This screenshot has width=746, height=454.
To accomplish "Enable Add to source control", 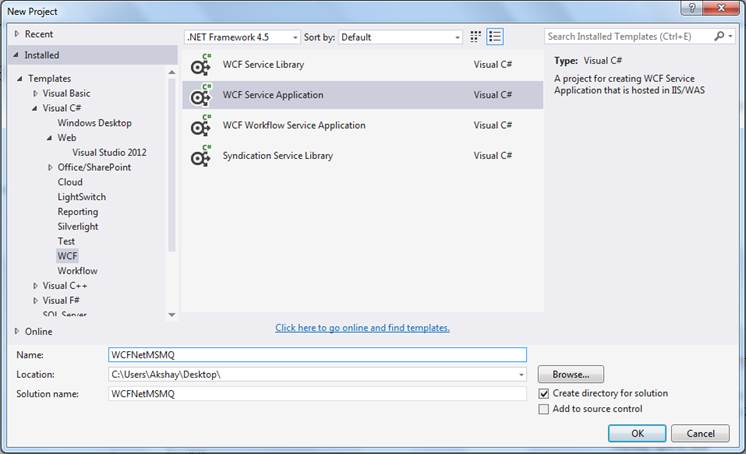I will [x=544, y=409].
